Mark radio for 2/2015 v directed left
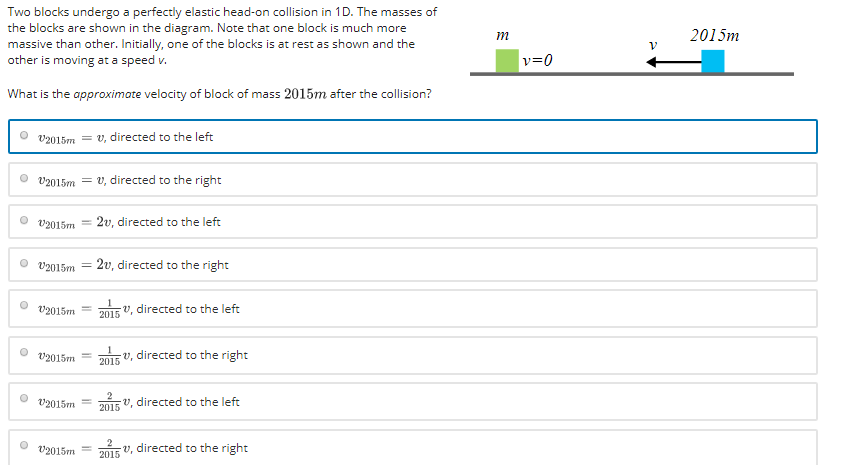Image resolution: width=853 pixels, height=465 pixels. [22, 400]
